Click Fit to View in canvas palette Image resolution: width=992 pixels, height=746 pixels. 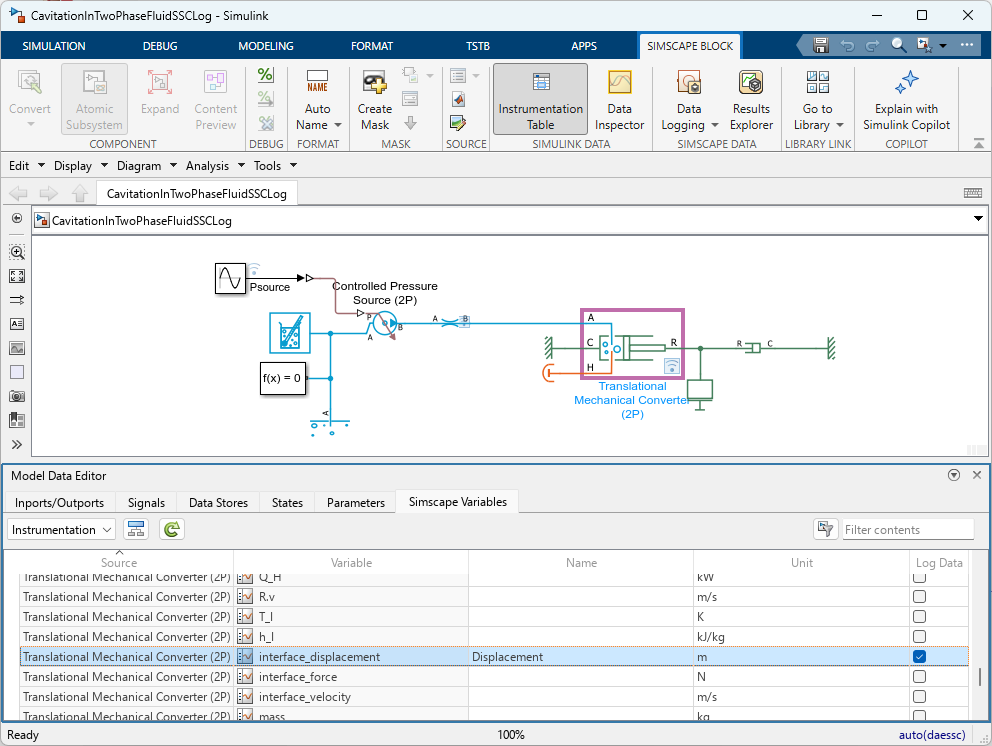tap(17, 276)
